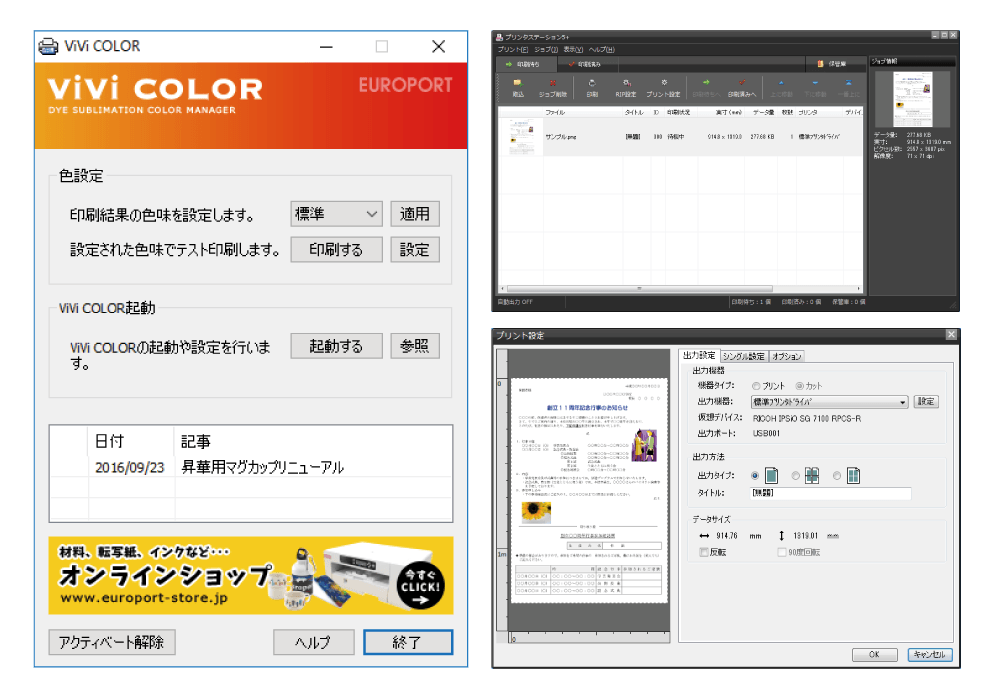Click the 2016/09/23 date cell
The image size is (1000, 700).
[x=129, y=468]
